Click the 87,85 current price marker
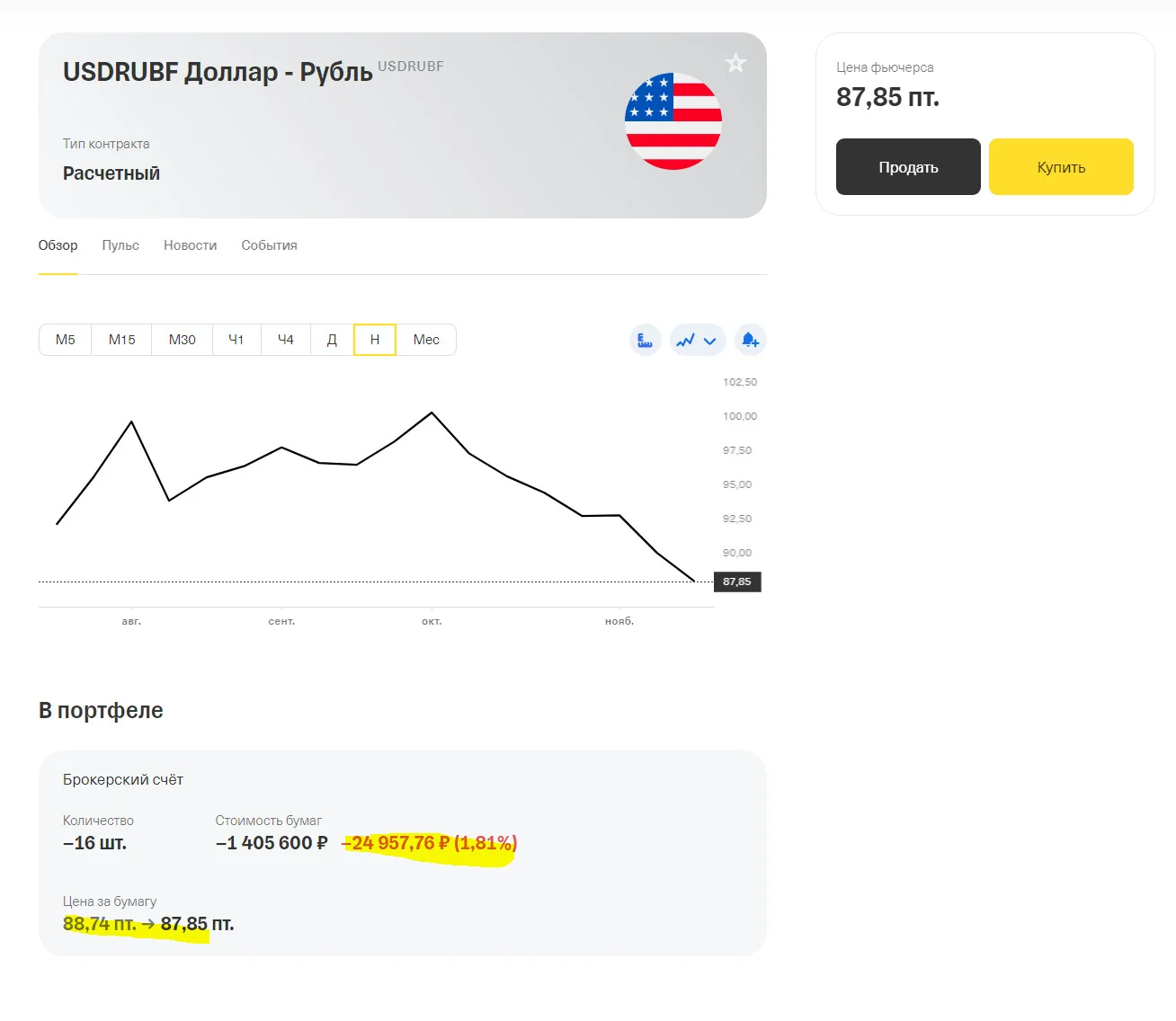Image resolution: width=1176 pixels, height=1021 pixels. [737, 582]
